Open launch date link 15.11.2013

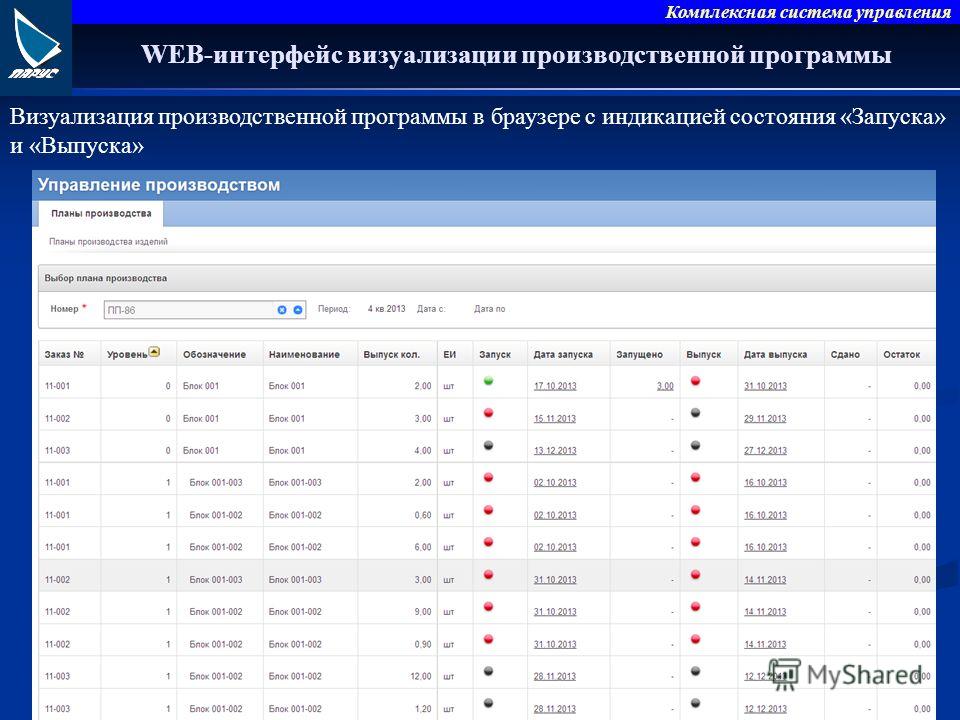click(x=555, y=419)
